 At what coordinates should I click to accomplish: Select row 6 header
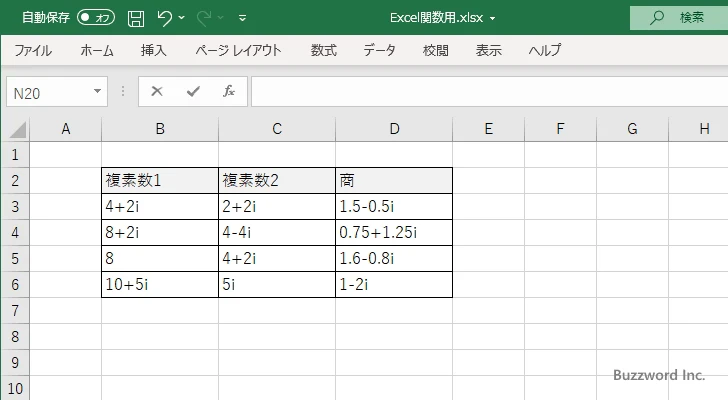pyautogui.click(x=15, y=284)
